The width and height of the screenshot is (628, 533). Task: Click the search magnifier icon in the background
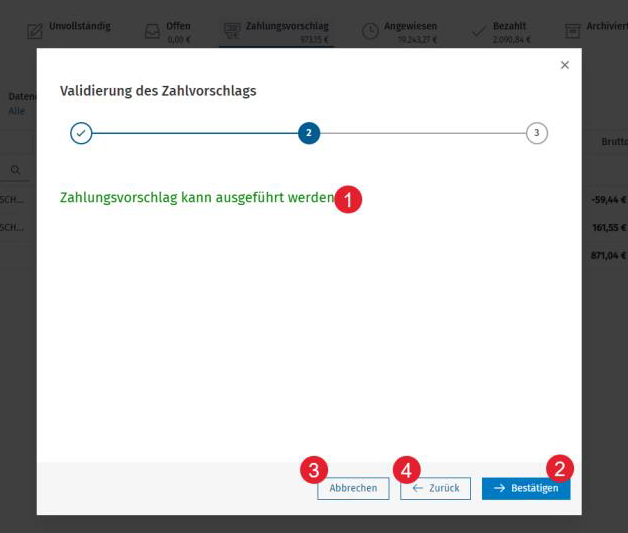click(x=15, y=170)
